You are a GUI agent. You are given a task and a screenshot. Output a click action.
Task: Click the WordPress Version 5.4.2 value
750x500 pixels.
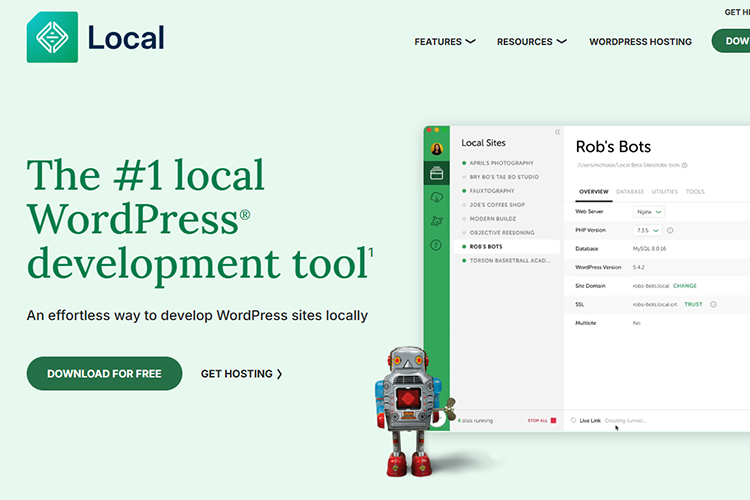click(x=639, y=267)
